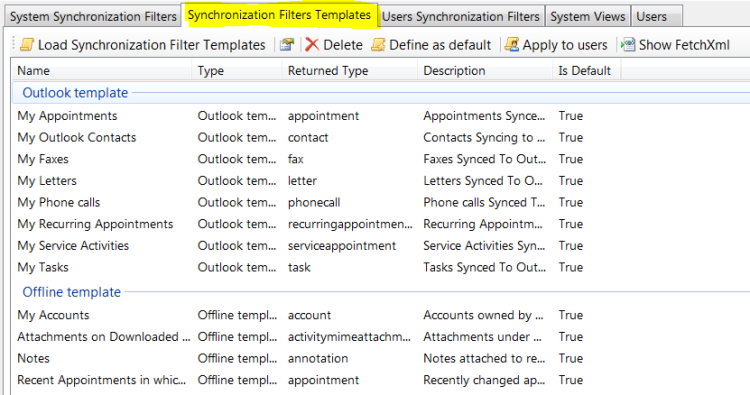The height and width of the screenshot is (395, 750).
Task: Click the Delete button label
Action: (x=343, y=45)
